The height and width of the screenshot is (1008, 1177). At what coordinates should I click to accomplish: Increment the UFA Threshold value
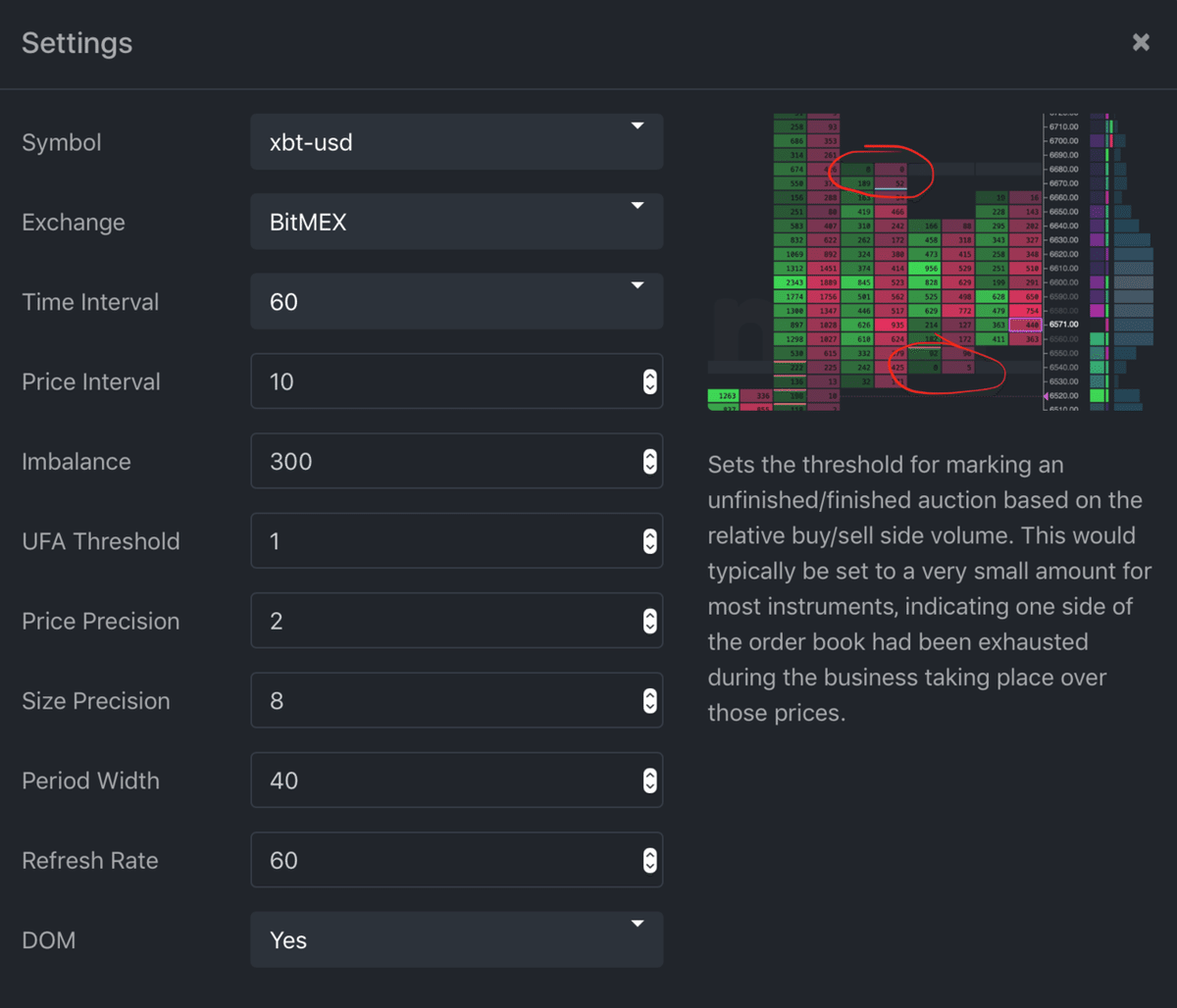649,535
